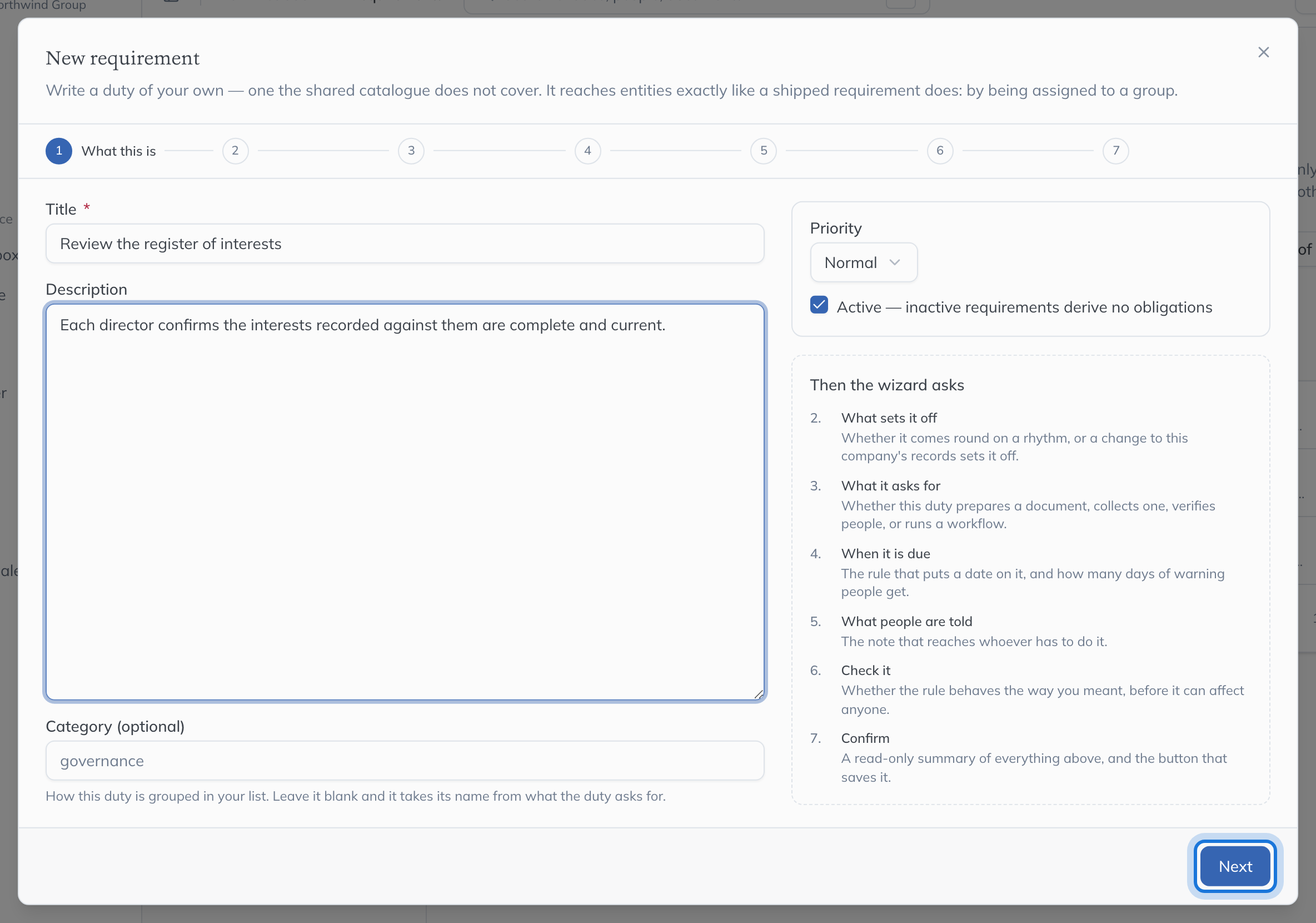Jump to wizard step 4 circle
Viewport: 1316px width, 923px height.
(x=587, y=151)
